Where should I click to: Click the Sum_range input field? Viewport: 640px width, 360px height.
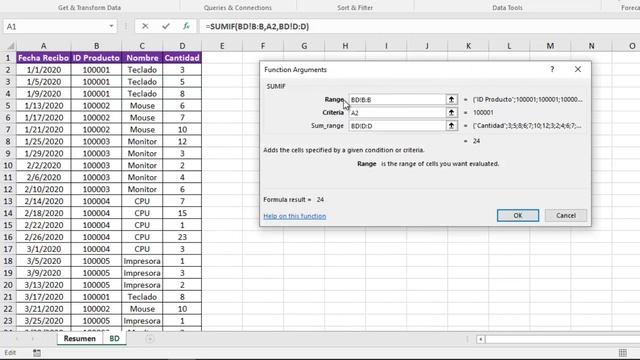click(x=397, y=126)
